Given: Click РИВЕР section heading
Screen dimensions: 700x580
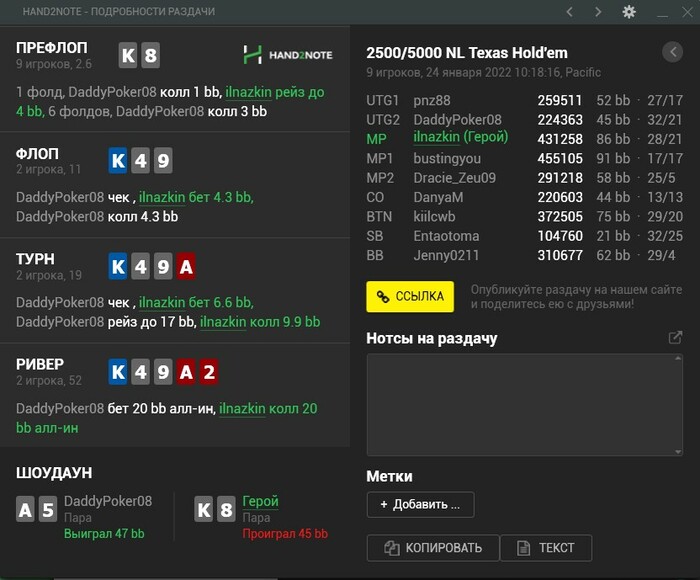Looking at the screenshot, I should (x=40, y=364).
